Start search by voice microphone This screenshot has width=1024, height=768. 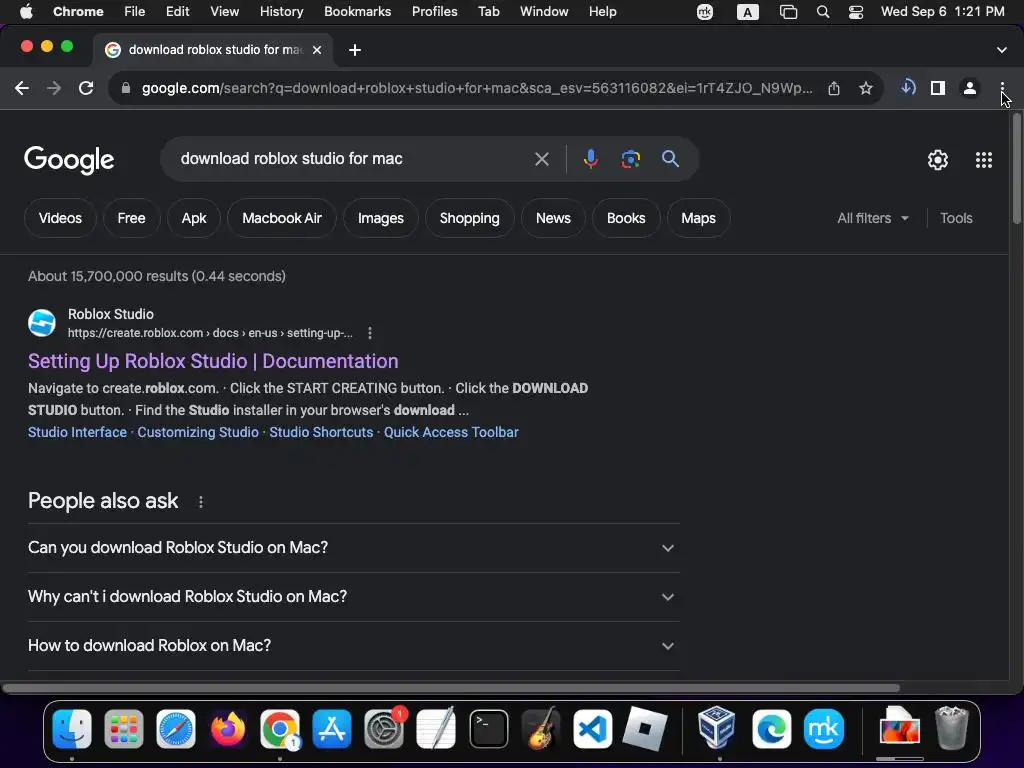coord(590,159)
